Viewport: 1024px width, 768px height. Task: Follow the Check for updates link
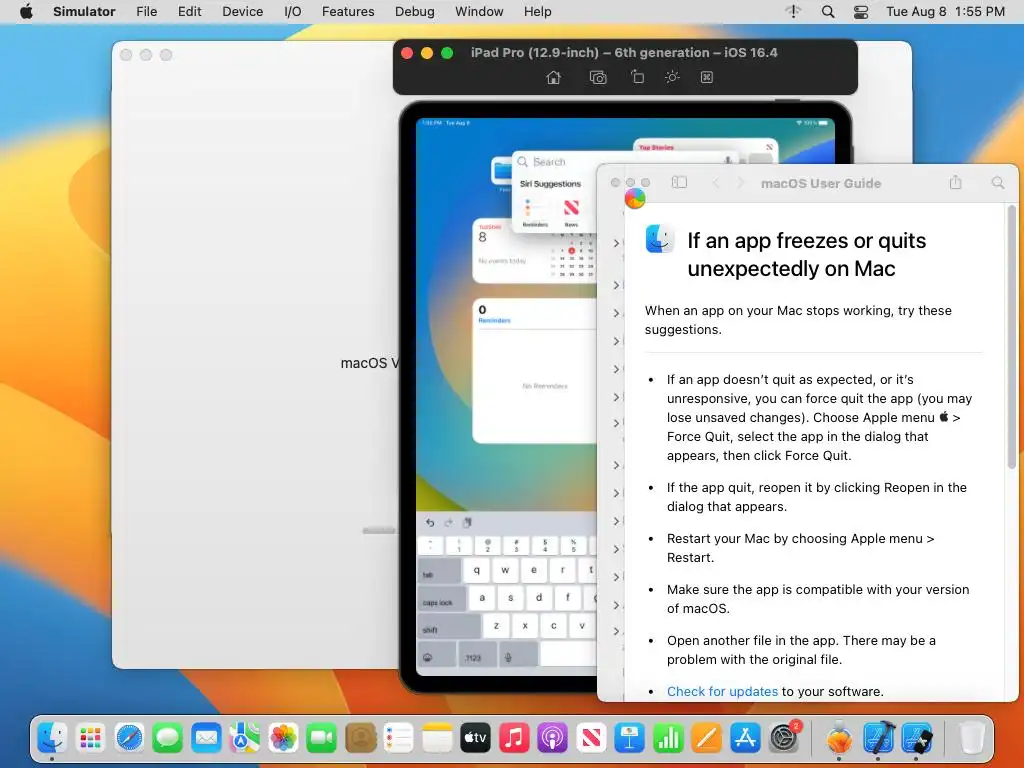(722, 691)
